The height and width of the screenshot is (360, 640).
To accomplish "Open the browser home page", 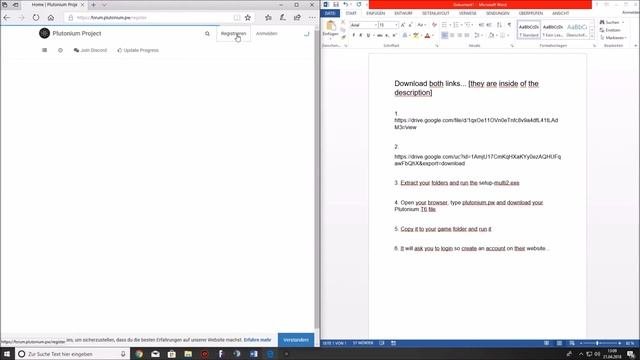I will point(51,18).
